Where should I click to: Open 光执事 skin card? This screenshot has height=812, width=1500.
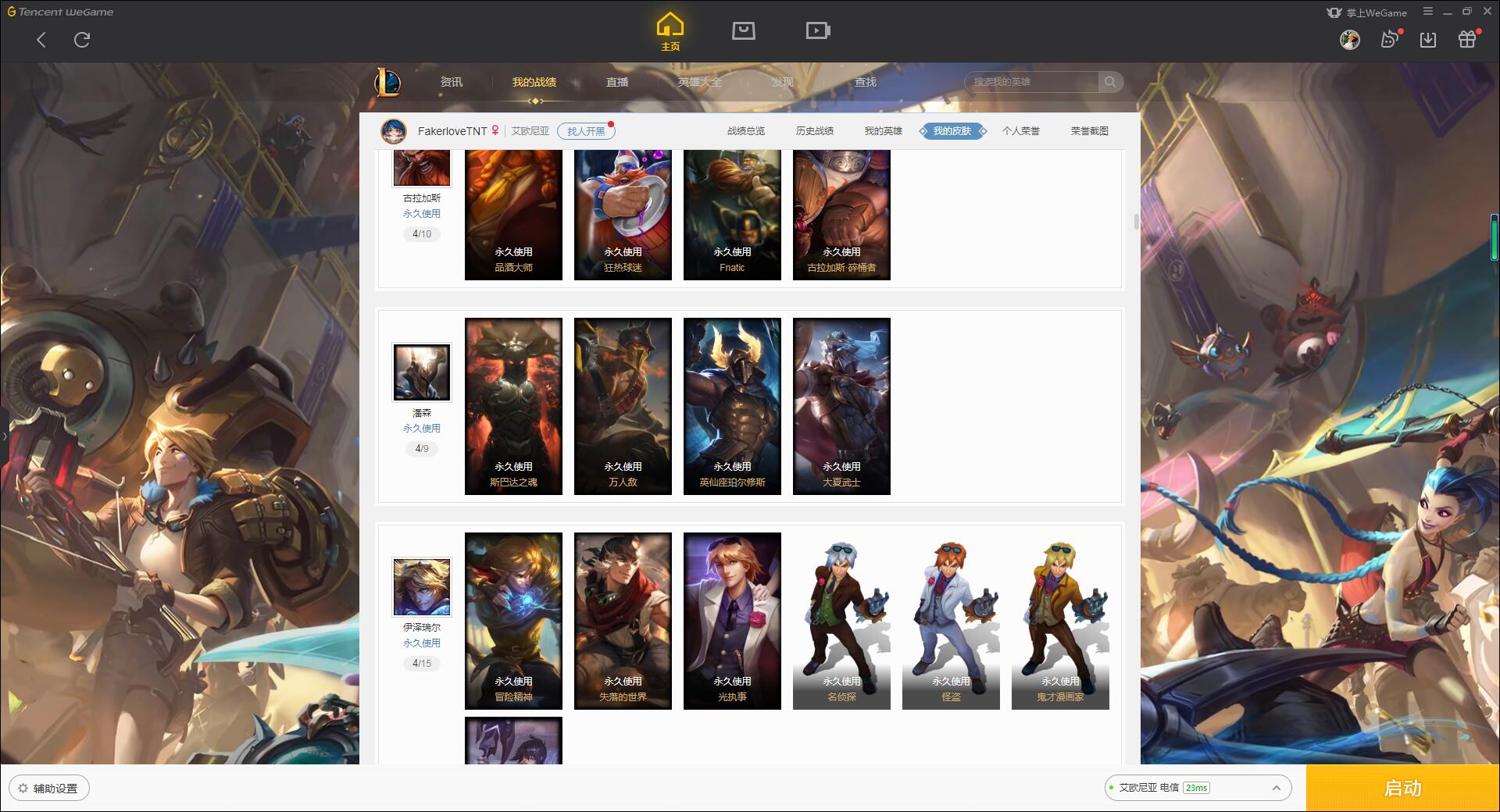pyautogui.click(x=732, y=621)
